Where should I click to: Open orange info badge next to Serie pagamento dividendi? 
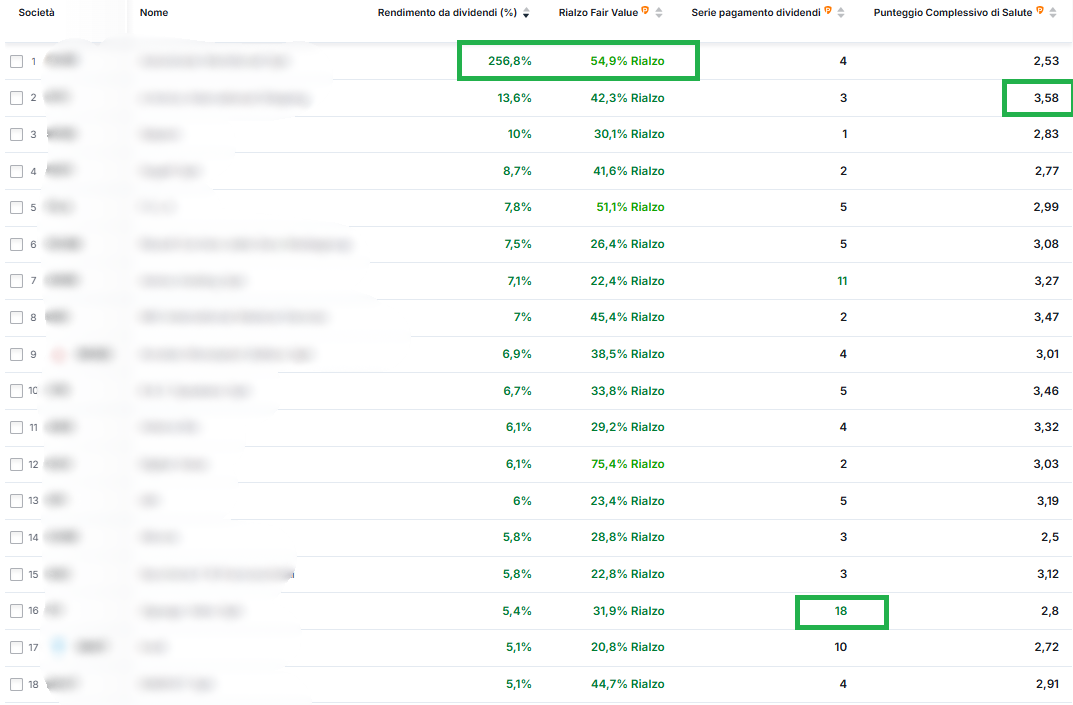coord(828,11)
